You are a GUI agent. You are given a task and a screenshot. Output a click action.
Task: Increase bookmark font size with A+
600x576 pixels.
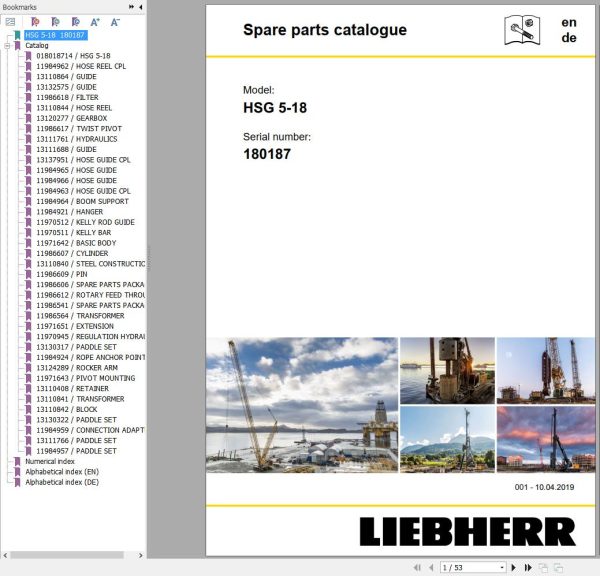coord(95,22)
